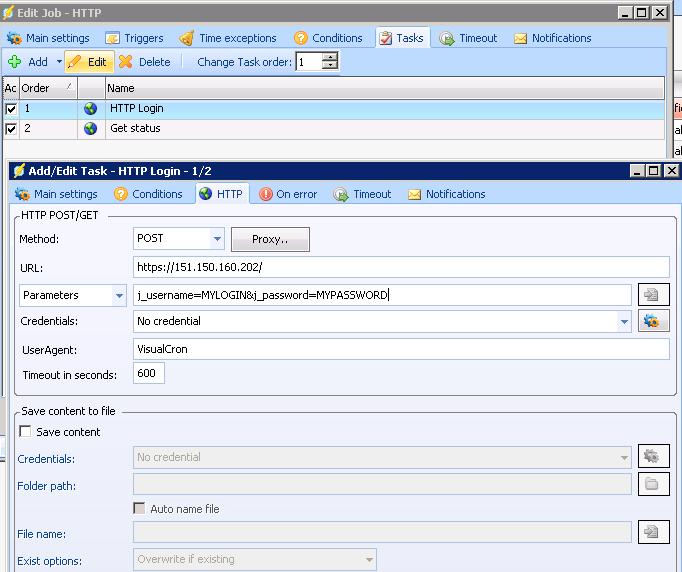
Task: Click variables icon beside File name field
Action: (x=653, y=532)
